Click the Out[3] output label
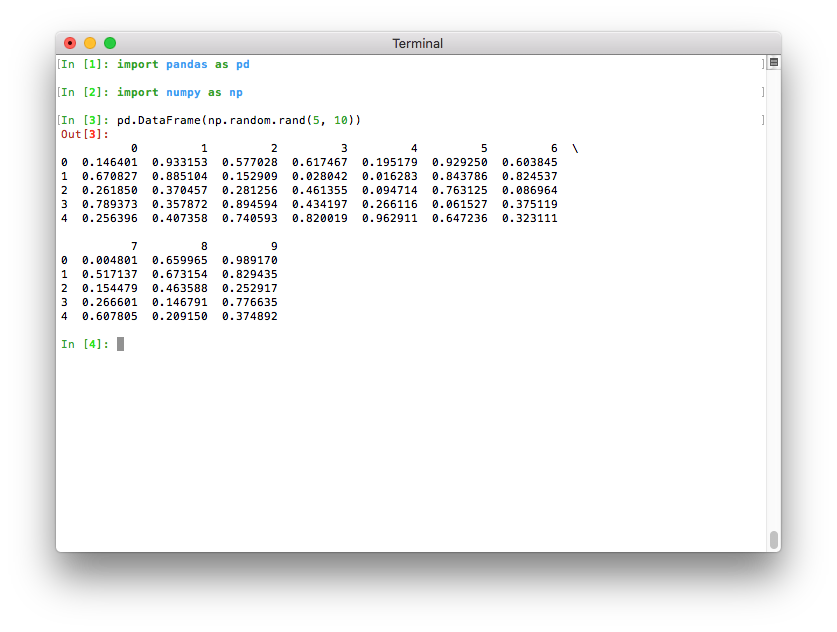This screenshot has height=632, width=837. click(85, 134)
